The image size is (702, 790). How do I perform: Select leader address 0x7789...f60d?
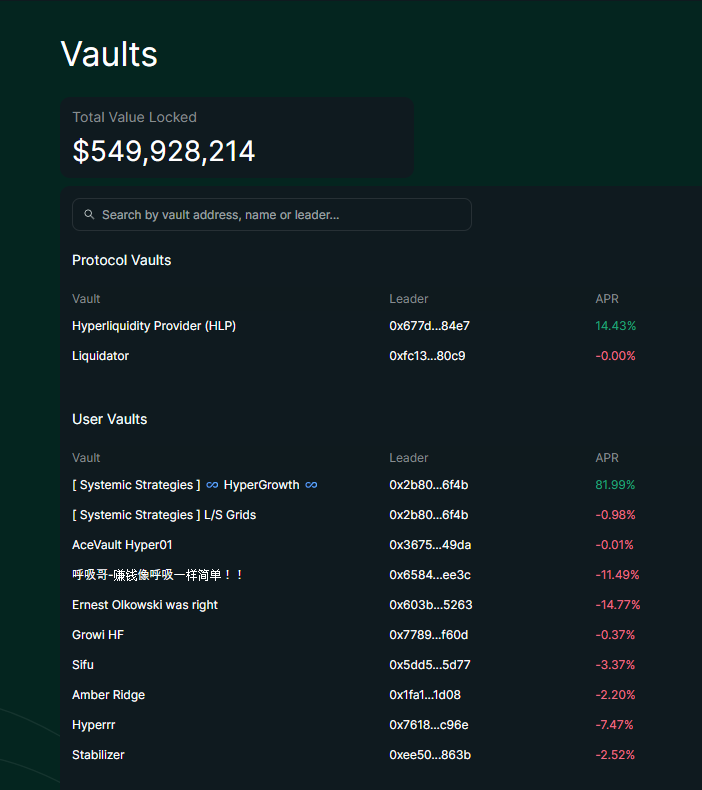428,635
